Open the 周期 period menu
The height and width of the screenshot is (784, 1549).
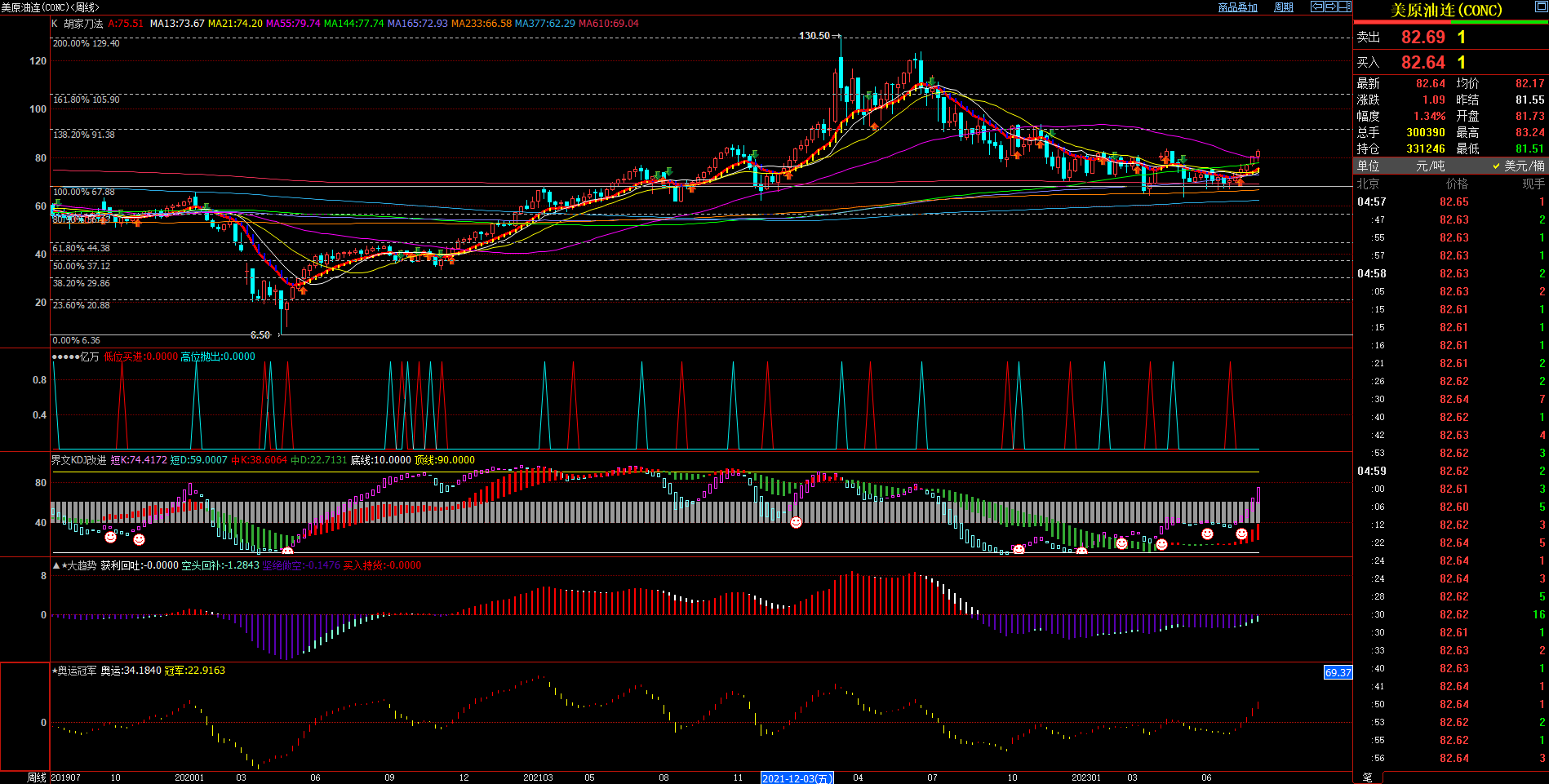(x=1284, y=7)
